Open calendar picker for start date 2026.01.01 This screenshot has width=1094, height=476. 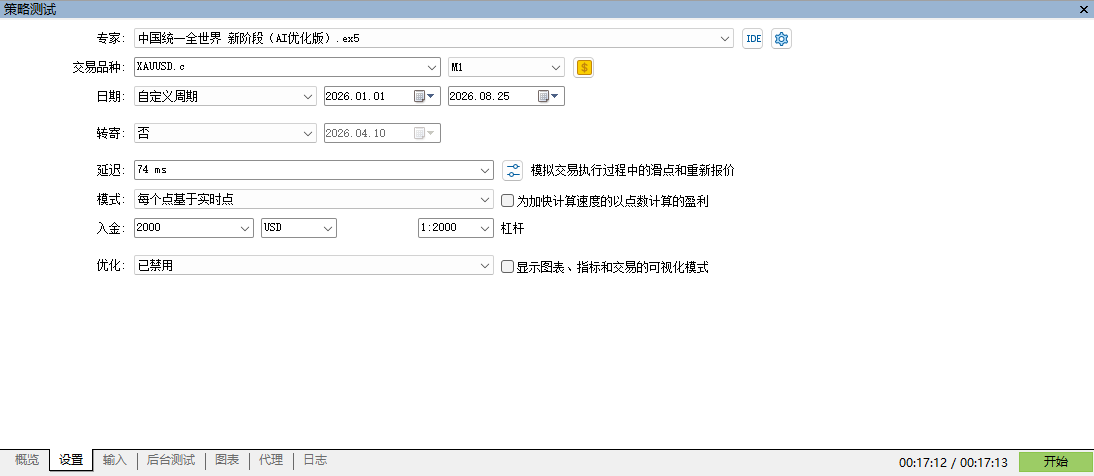pos(424,96)
